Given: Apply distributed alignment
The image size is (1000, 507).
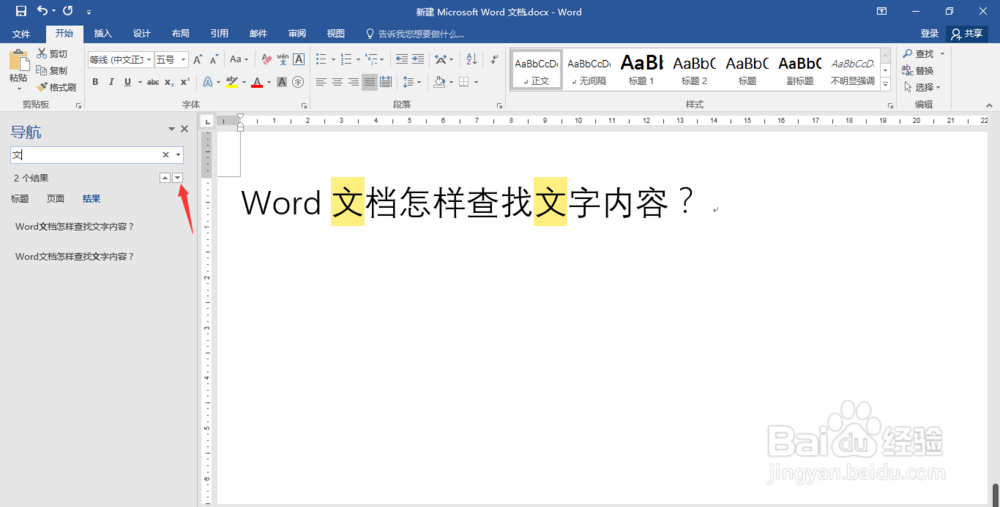Looking at the screenshot, I should click(x=386, y=82).
